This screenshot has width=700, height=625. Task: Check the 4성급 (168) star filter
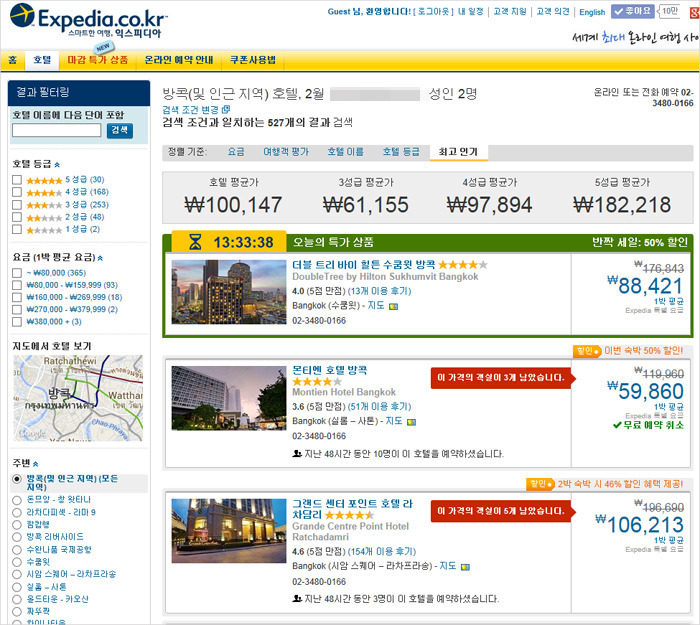17,192
